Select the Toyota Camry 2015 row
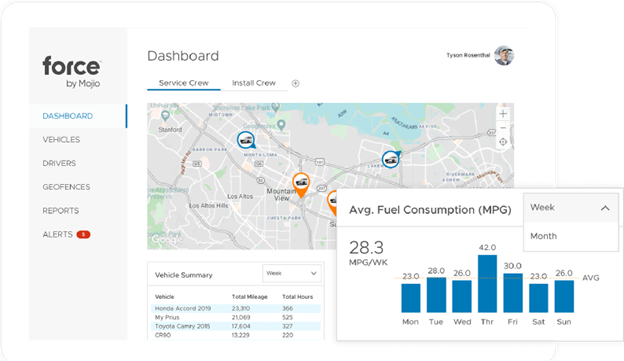The image size is (624, 361). tap(236, 326)
